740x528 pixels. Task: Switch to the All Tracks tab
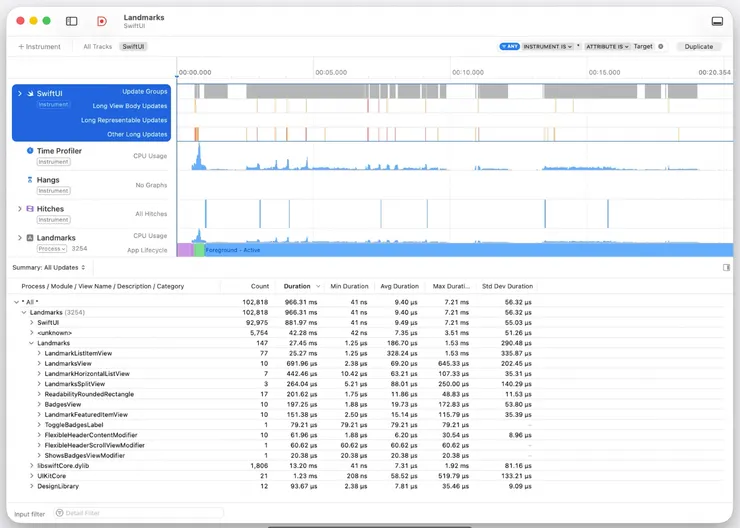[x=97, y=46]
